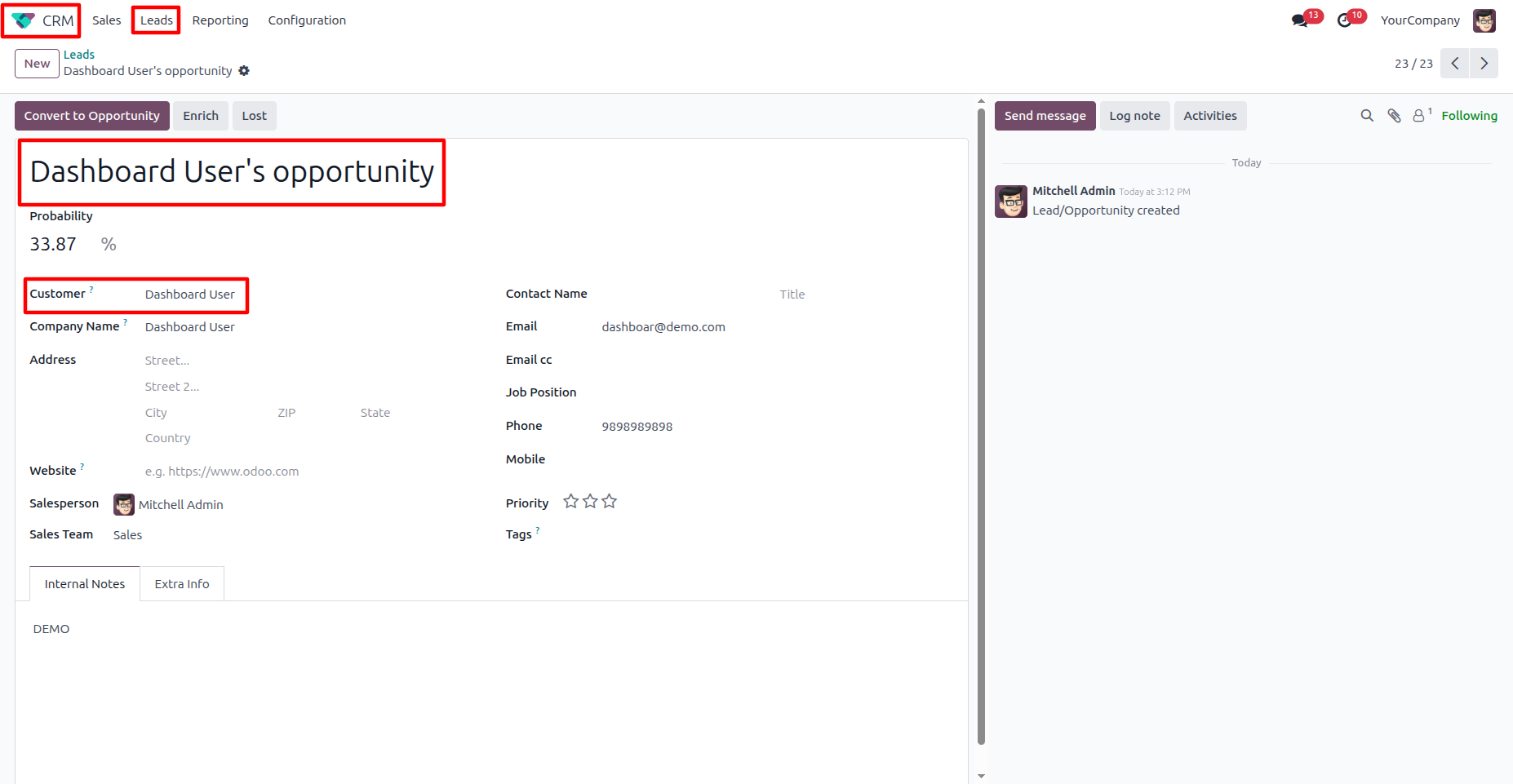This screenshot has height=784, width=1513.
Task: Click the Leads breadcrumb link
Action: 79,55
